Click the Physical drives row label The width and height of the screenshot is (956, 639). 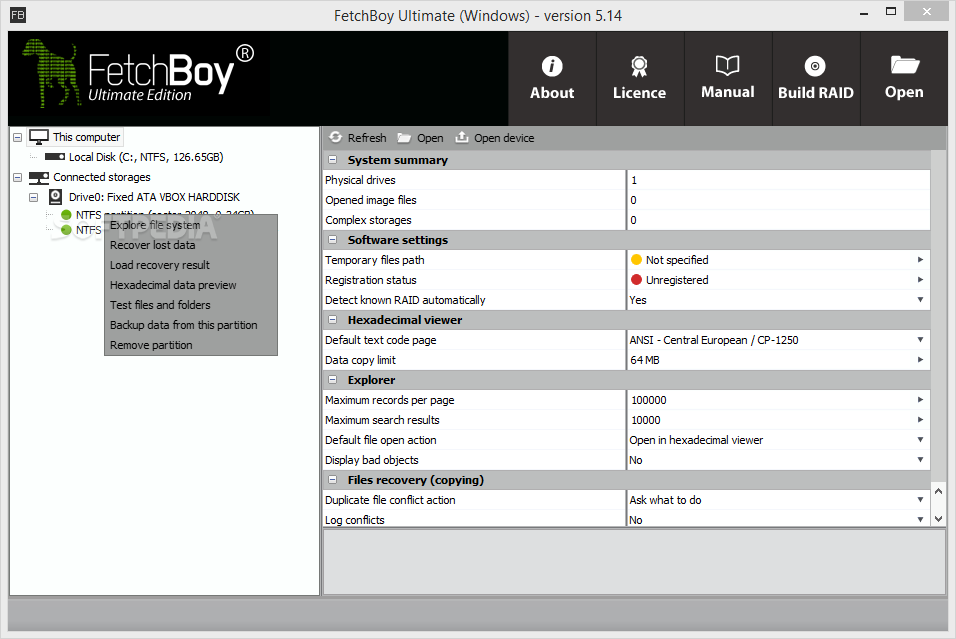coord(360,180)
